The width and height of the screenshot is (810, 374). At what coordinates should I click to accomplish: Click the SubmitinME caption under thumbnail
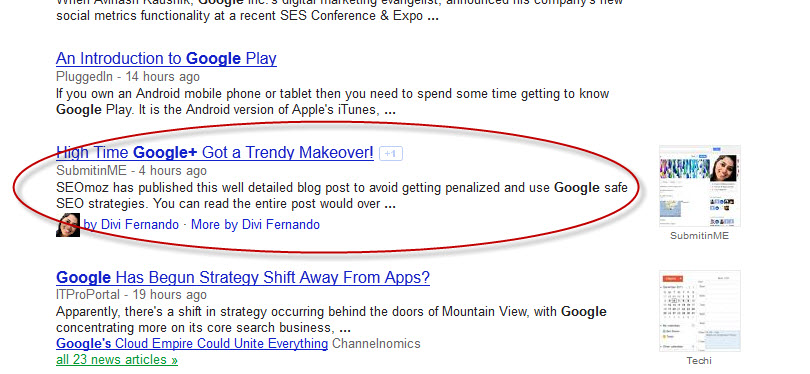point(699,236)
